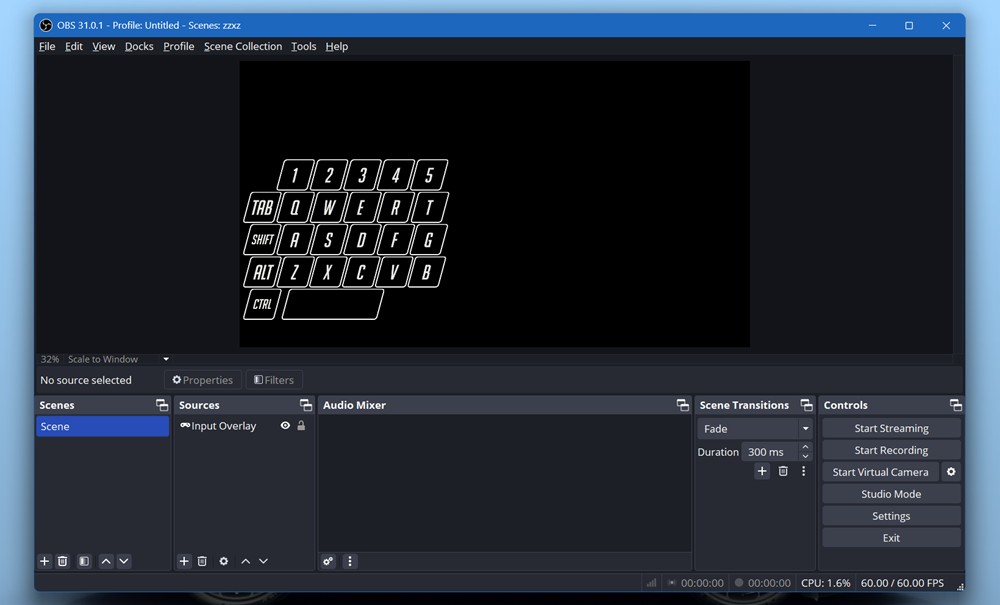Open the Audio Mixer options menu
The height and width of the screenshot is (605, 1000).
tap(349, 561)
